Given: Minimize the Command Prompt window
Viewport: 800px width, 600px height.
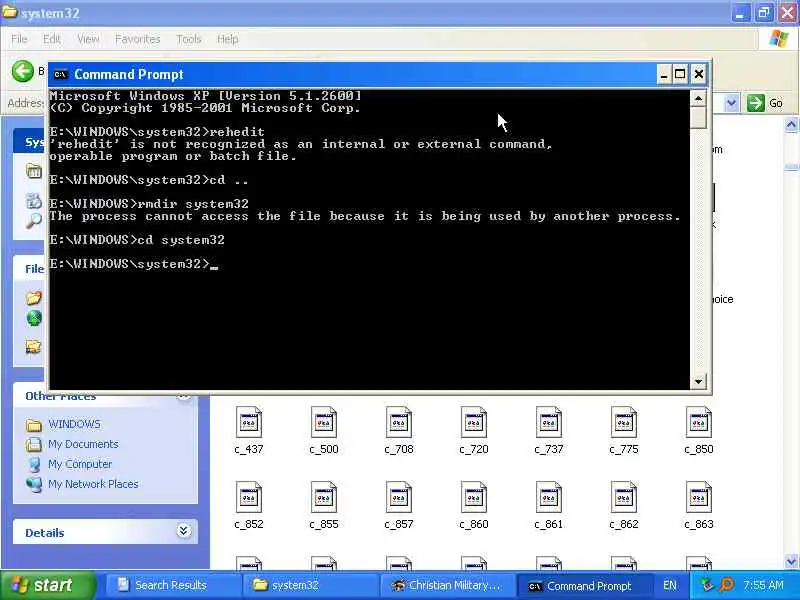Looking at the screenshot, I should pyautogui.click(x=663, y=74).
